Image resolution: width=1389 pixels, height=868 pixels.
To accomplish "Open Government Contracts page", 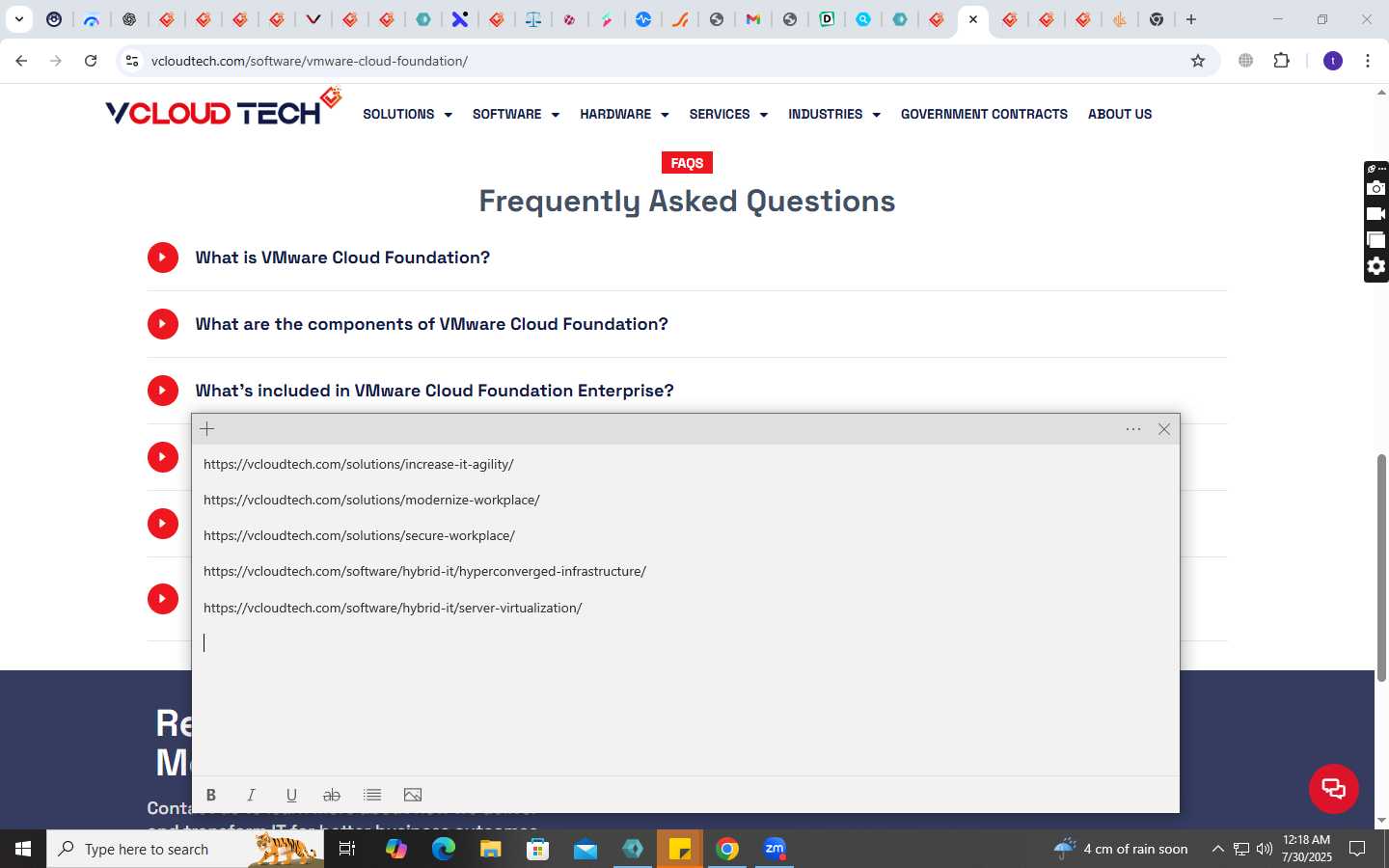I will (984, 114).
